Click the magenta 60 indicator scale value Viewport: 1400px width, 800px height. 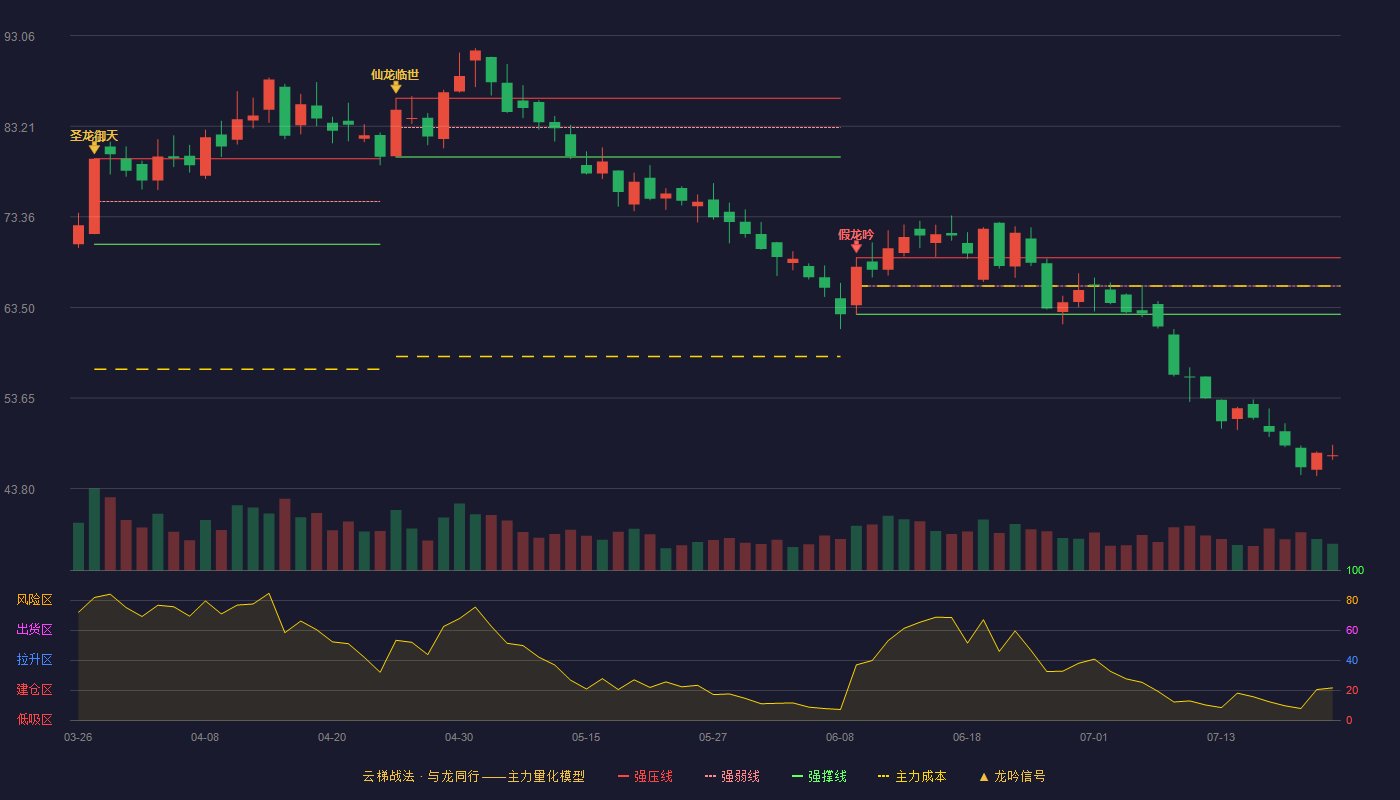1352,630
